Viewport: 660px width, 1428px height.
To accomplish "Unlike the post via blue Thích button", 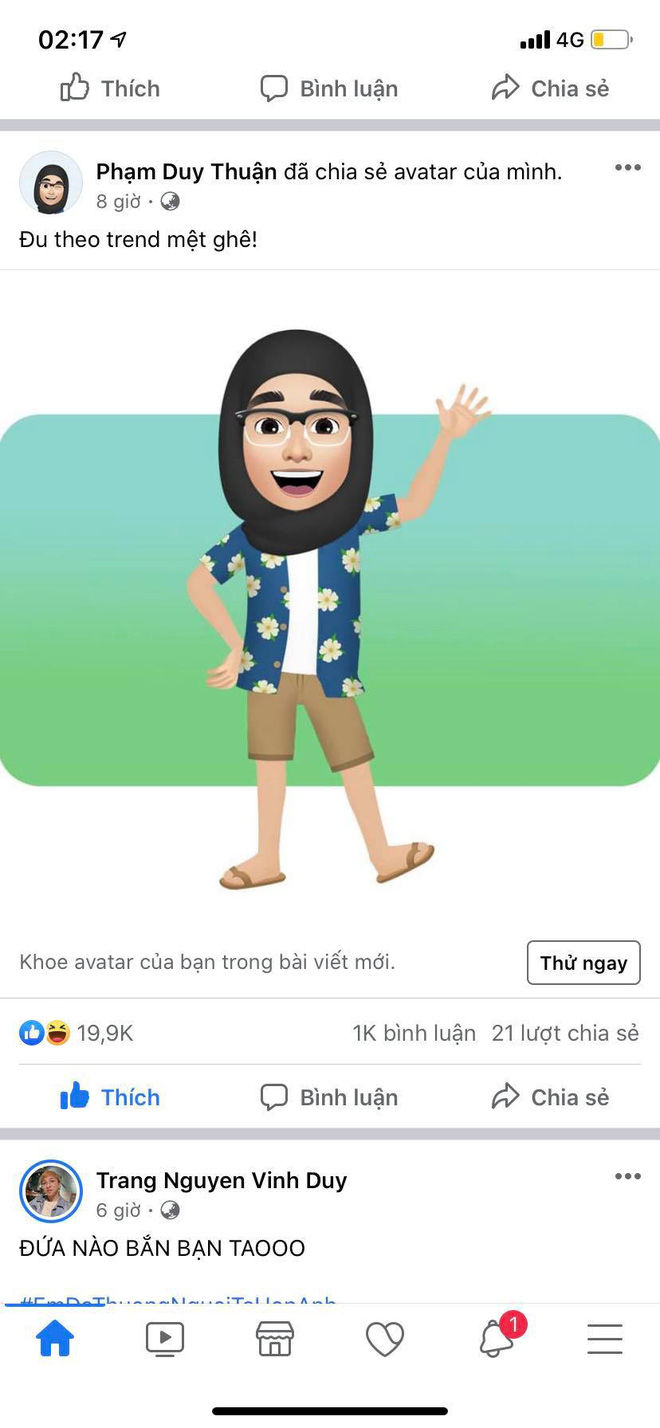I will click(x=110, y=1097).
